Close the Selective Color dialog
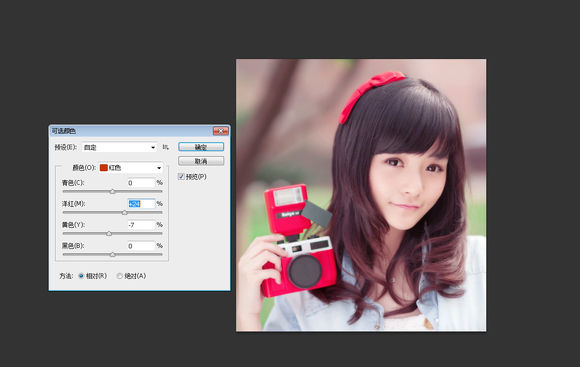 tap(221, 131)
